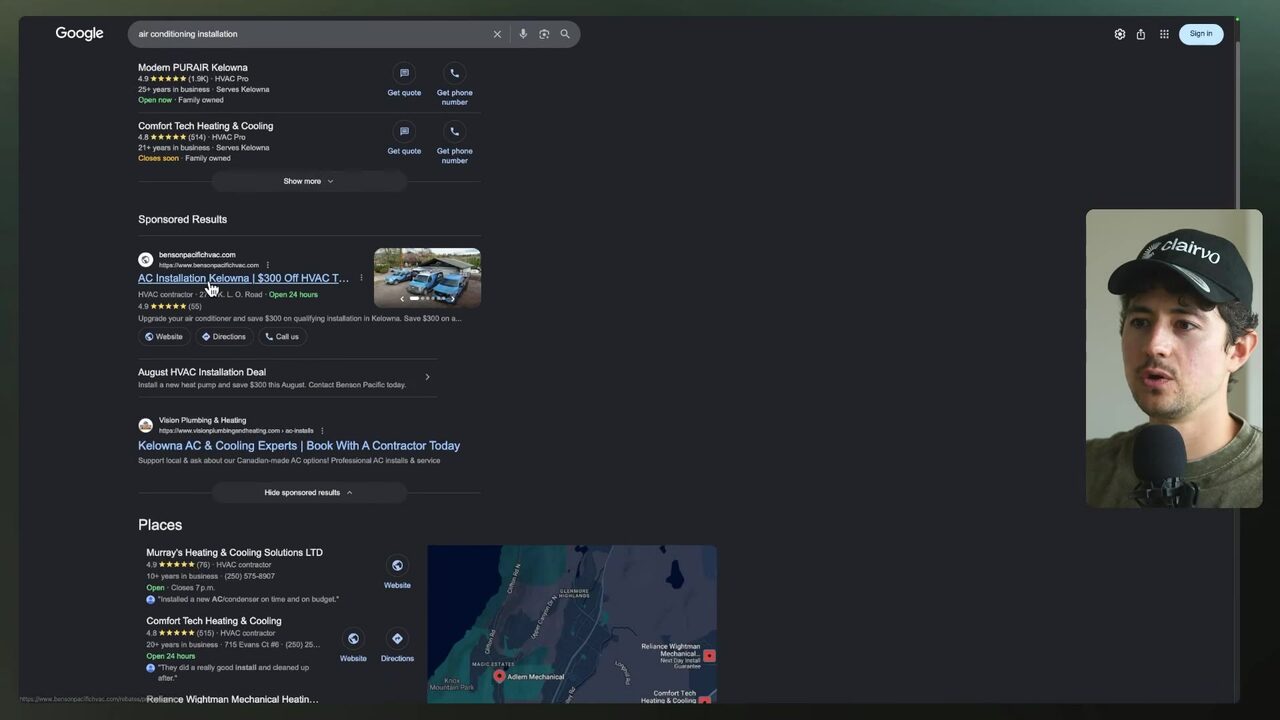Viewport: 1280px width, 720px height.
Task: Collapse sponsored results with Hide sponsored results
Action: [309, 492]
